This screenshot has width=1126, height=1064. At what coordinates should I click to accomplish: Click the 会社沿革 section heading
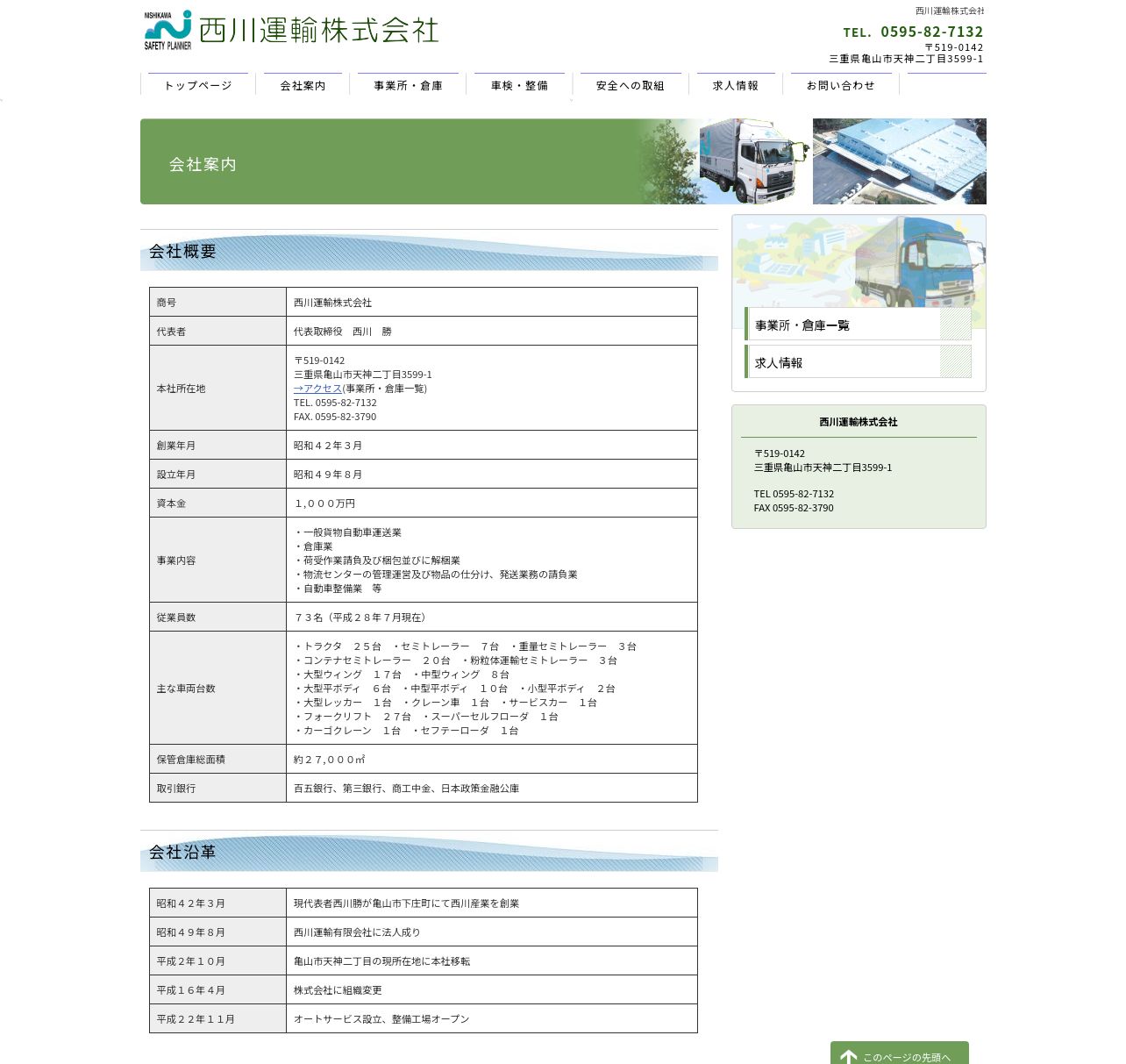click(182, 853)
